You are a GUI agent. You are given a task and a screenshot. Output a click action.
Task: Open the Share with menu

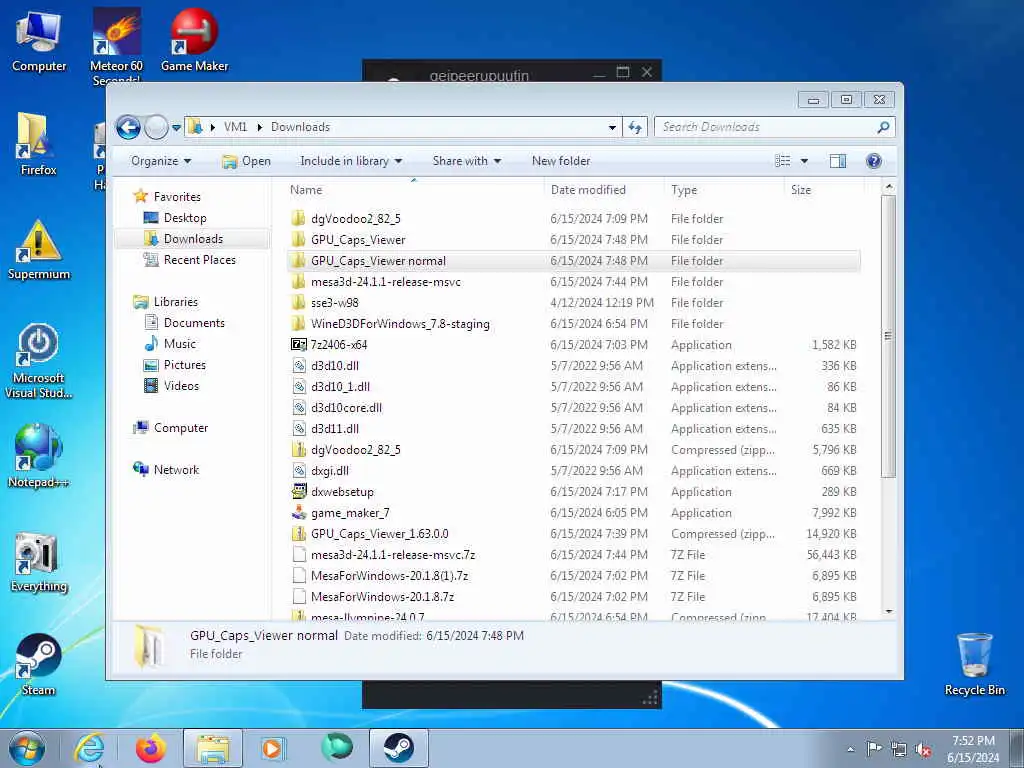point(466,161)
